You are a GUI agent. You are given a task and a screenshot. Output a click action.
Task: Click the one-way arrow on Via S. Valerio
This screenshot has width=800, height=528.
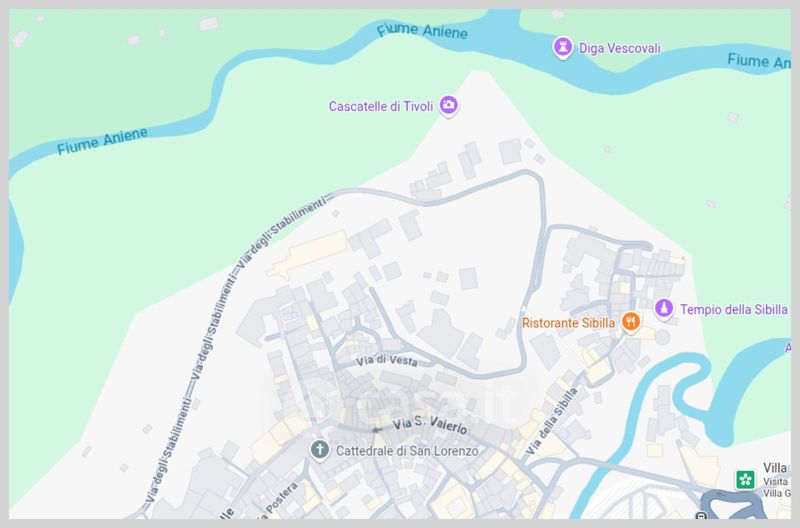click(377, 430)
